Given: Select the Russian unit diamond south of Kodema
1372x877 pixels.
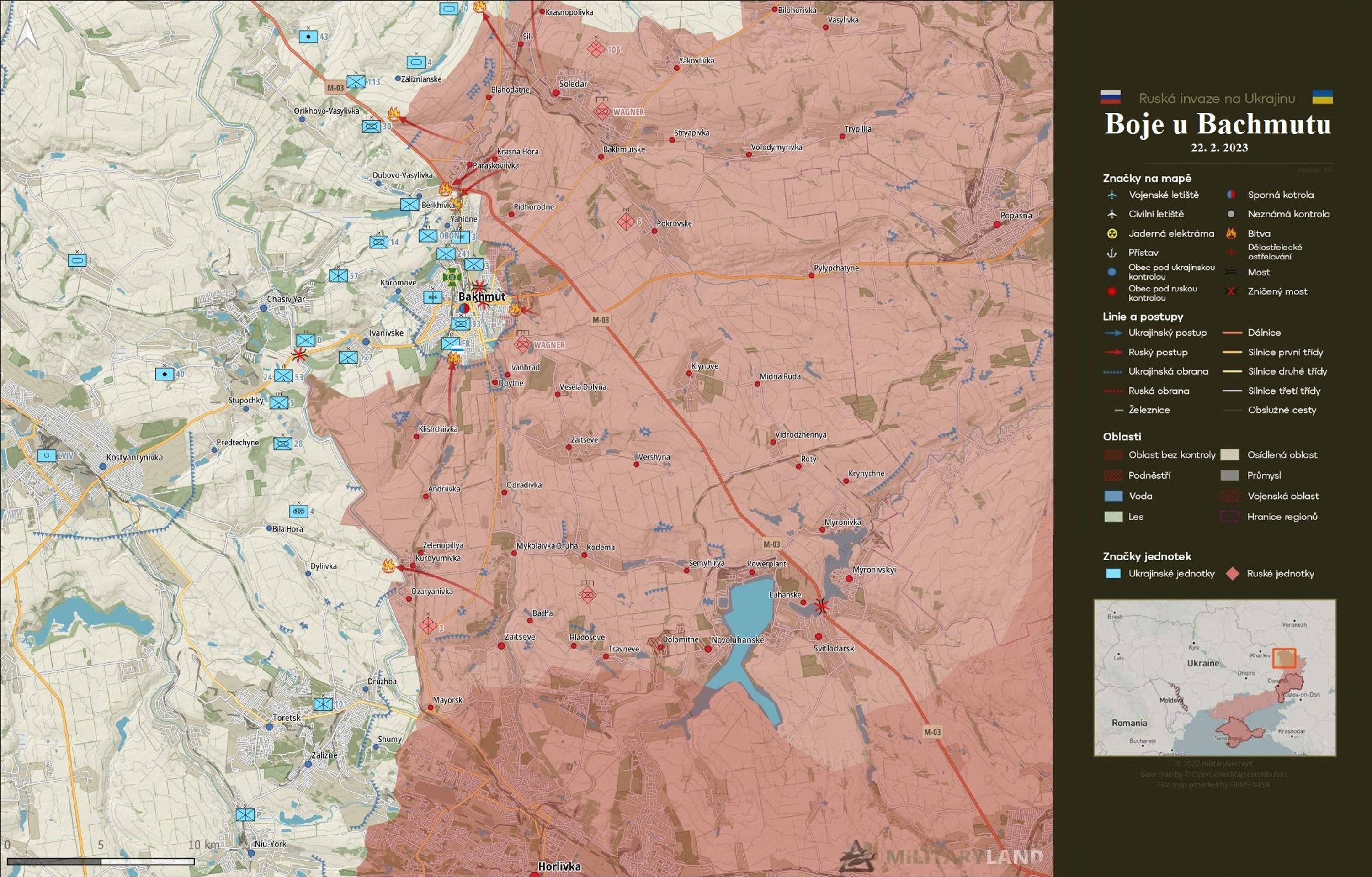Looking at the screenshot, I should tap(587, 595).
